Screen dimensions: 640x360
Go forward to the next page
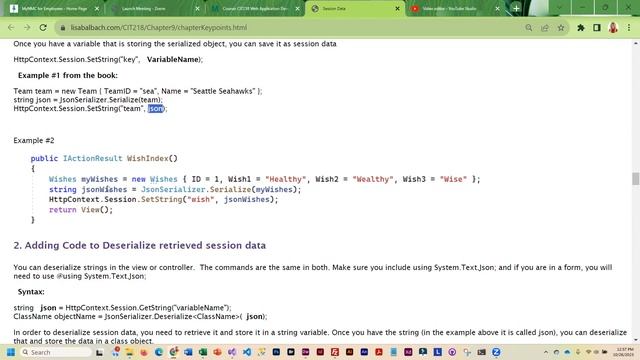coord(27,28)
